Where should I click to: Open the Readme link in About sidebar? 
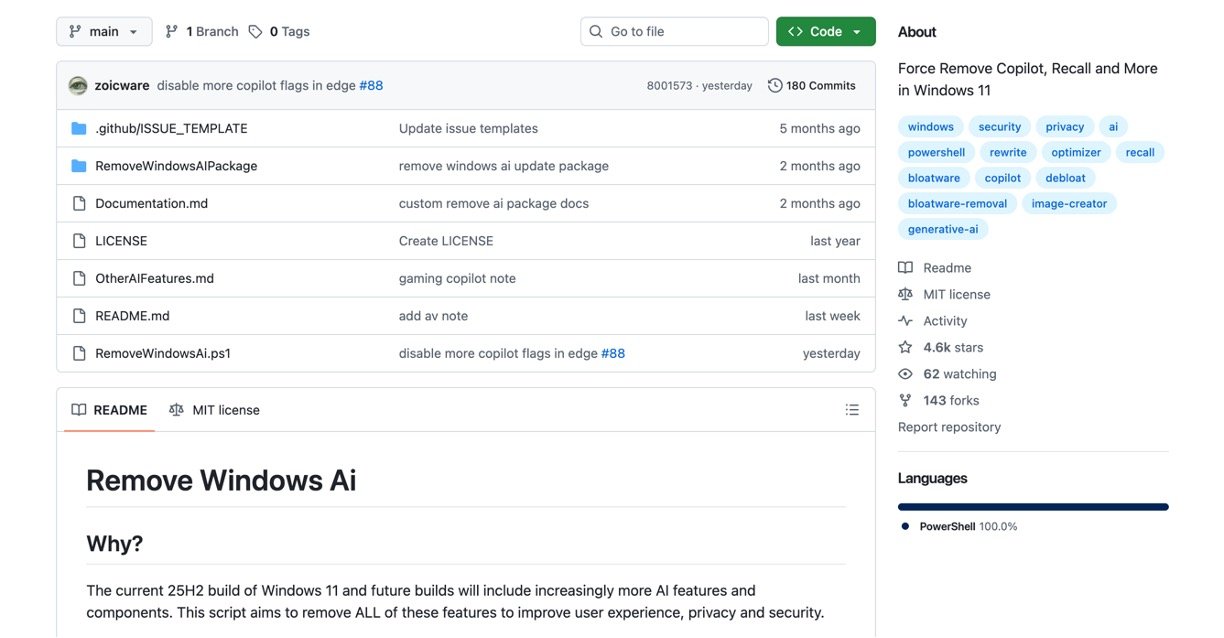947,268
